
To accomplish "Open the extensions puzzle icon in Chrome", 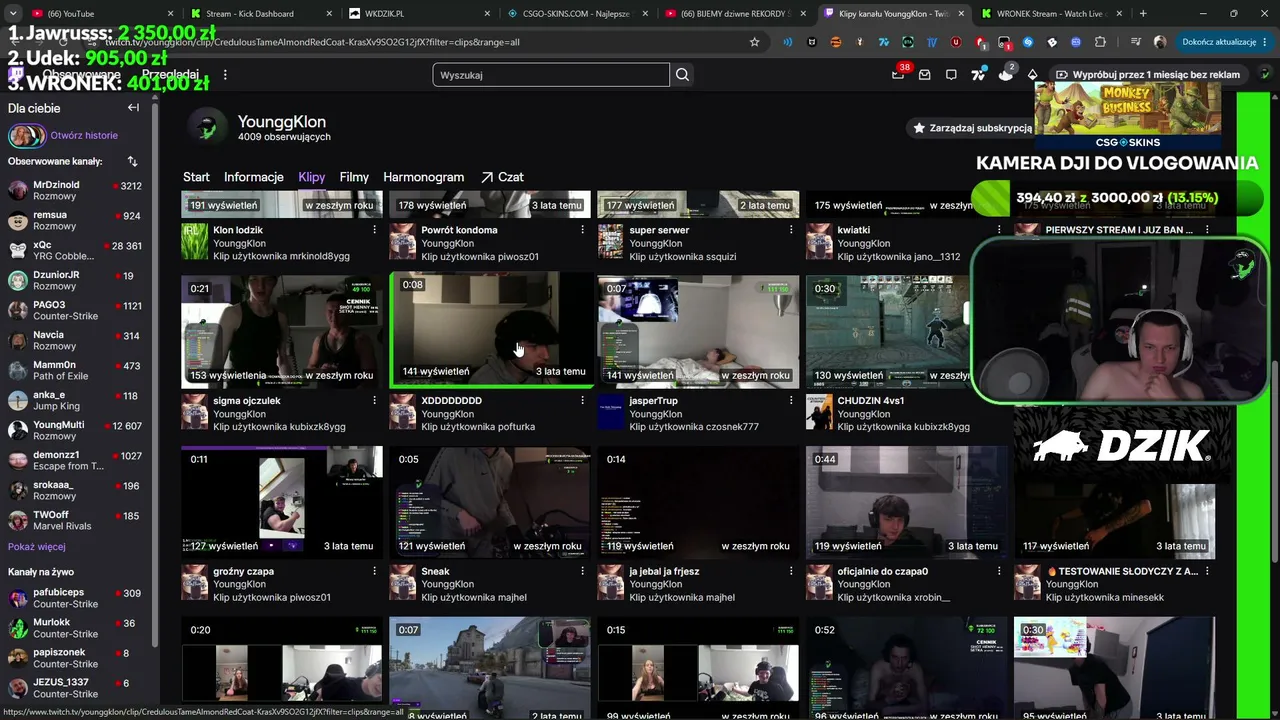I will 1100,42.
